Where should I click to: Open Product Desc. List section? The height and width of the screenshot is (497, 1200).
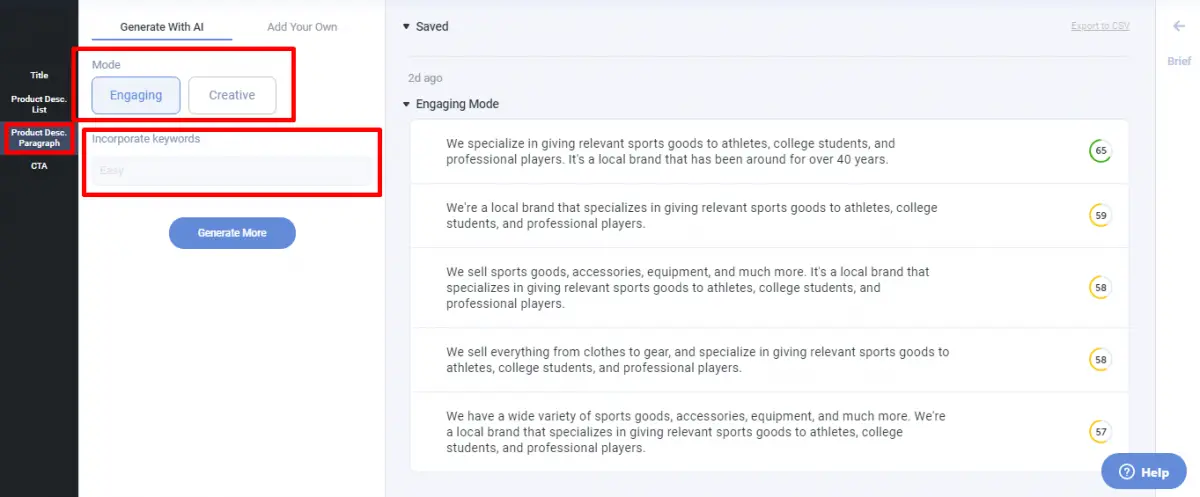(x=39, y=104)
